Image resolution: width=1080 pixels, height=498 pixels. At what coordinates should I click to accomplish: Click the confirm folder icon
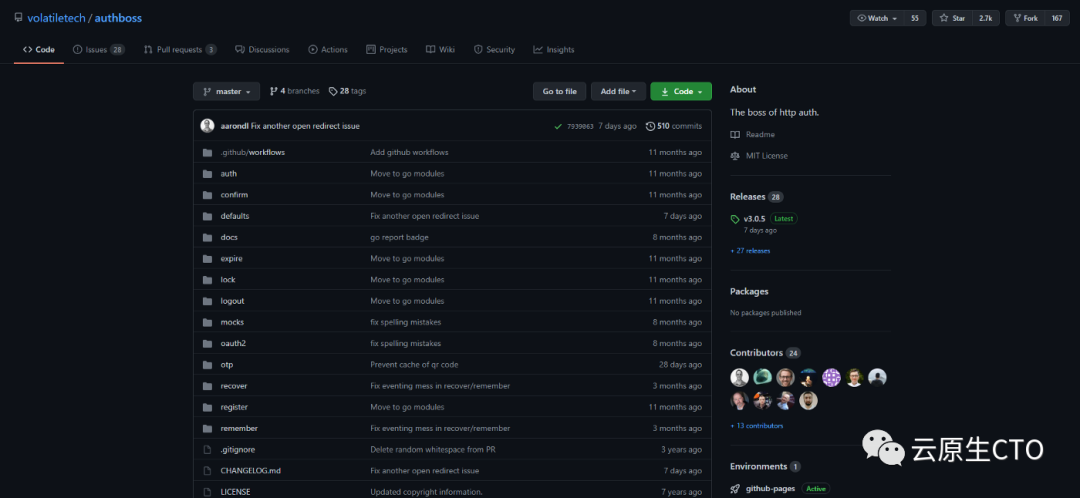click(207, 195)
